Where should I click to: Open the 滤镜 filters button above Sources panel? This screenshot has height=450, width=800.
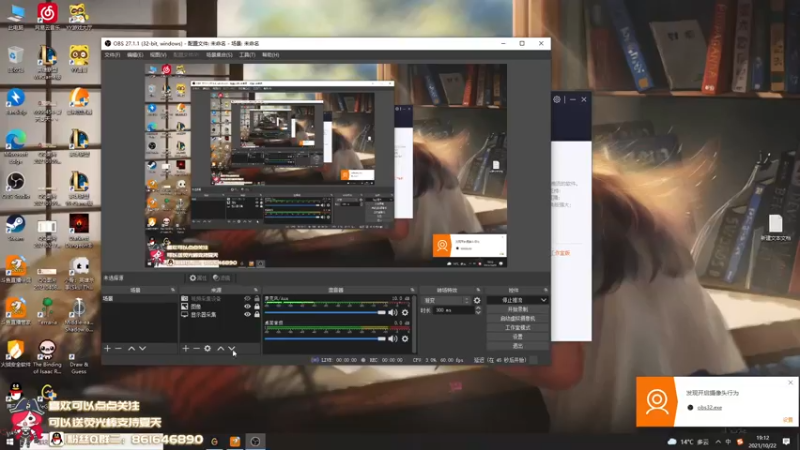coord(221,278)
